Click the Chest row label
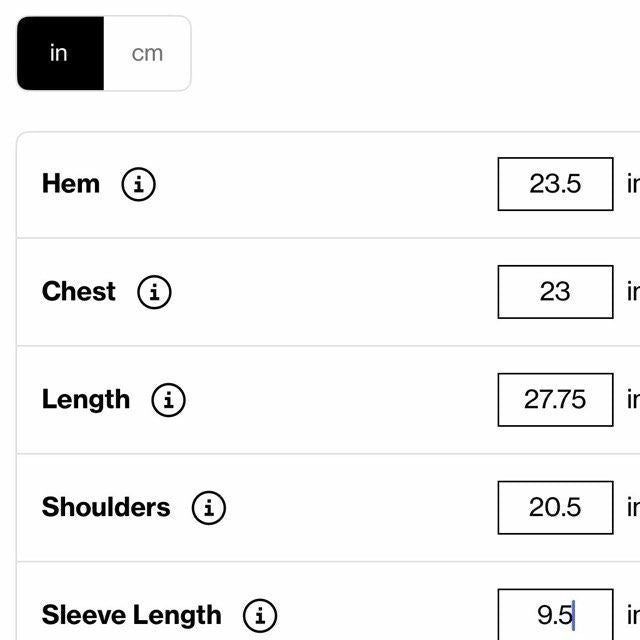 pos(79,292)
